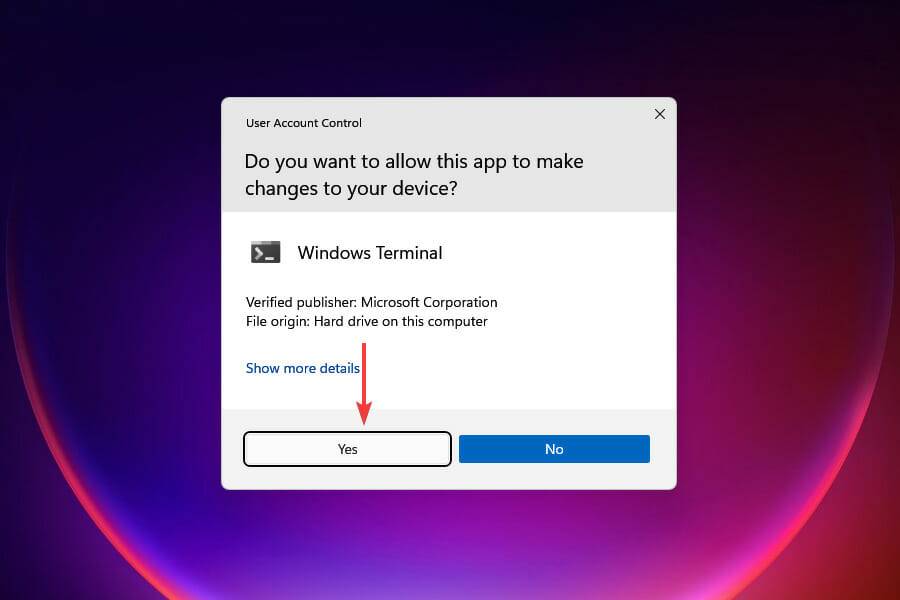Open the Show more details link
Screen dimensions: 900x600
click(x=302, y=368)
